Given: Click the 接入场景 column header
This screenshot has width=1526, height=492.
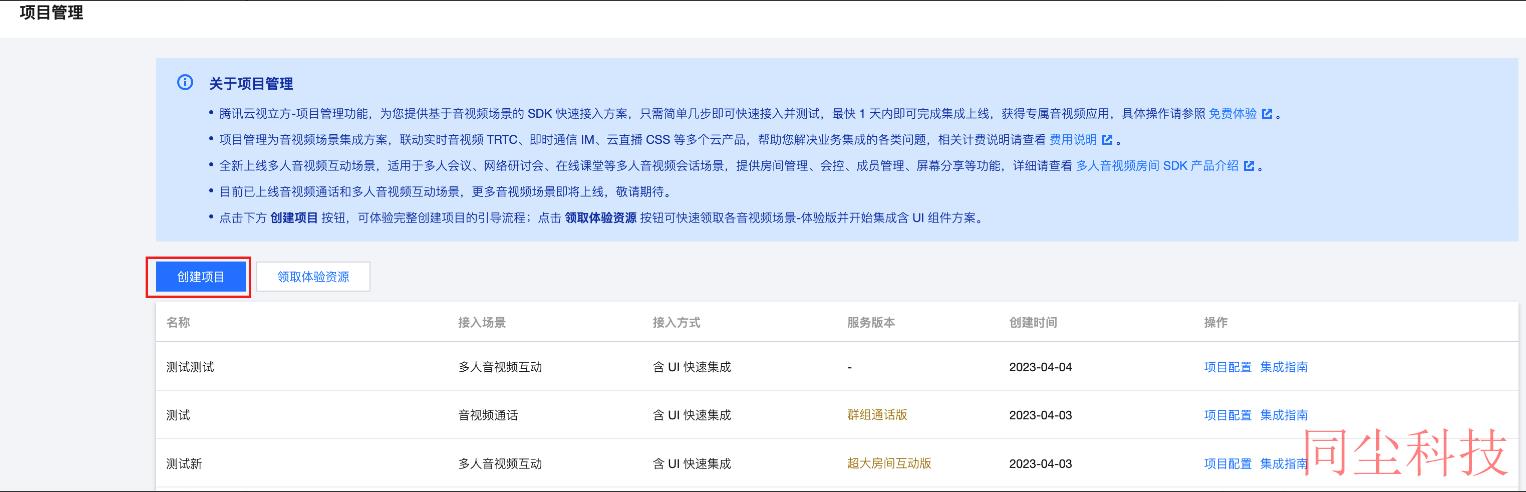Looking at the screenshot, I should pyautogui.click(x=482, y=322).
